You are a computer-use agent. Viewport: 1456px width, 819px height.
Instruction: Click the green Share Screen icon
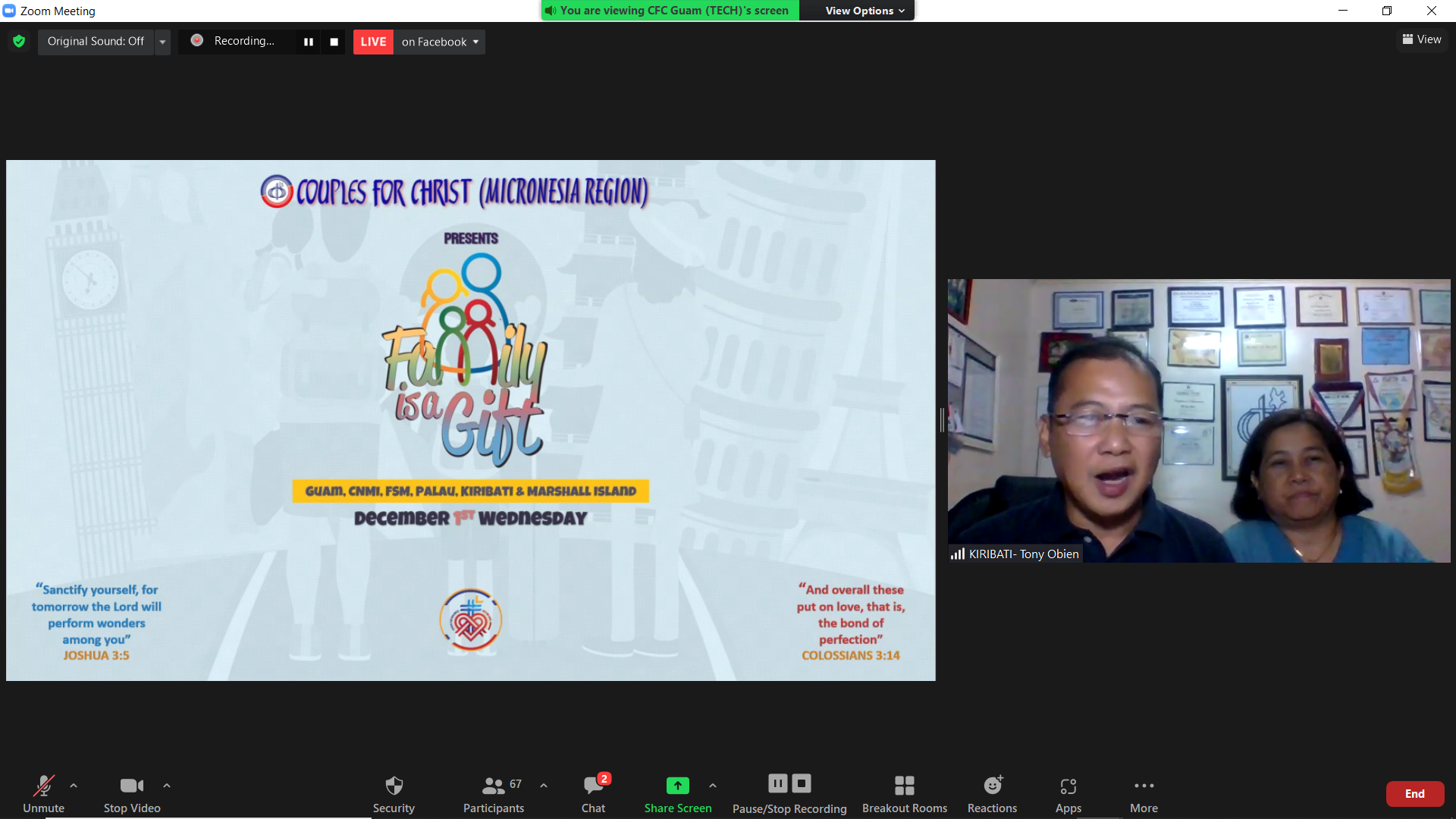coord(678,786)
